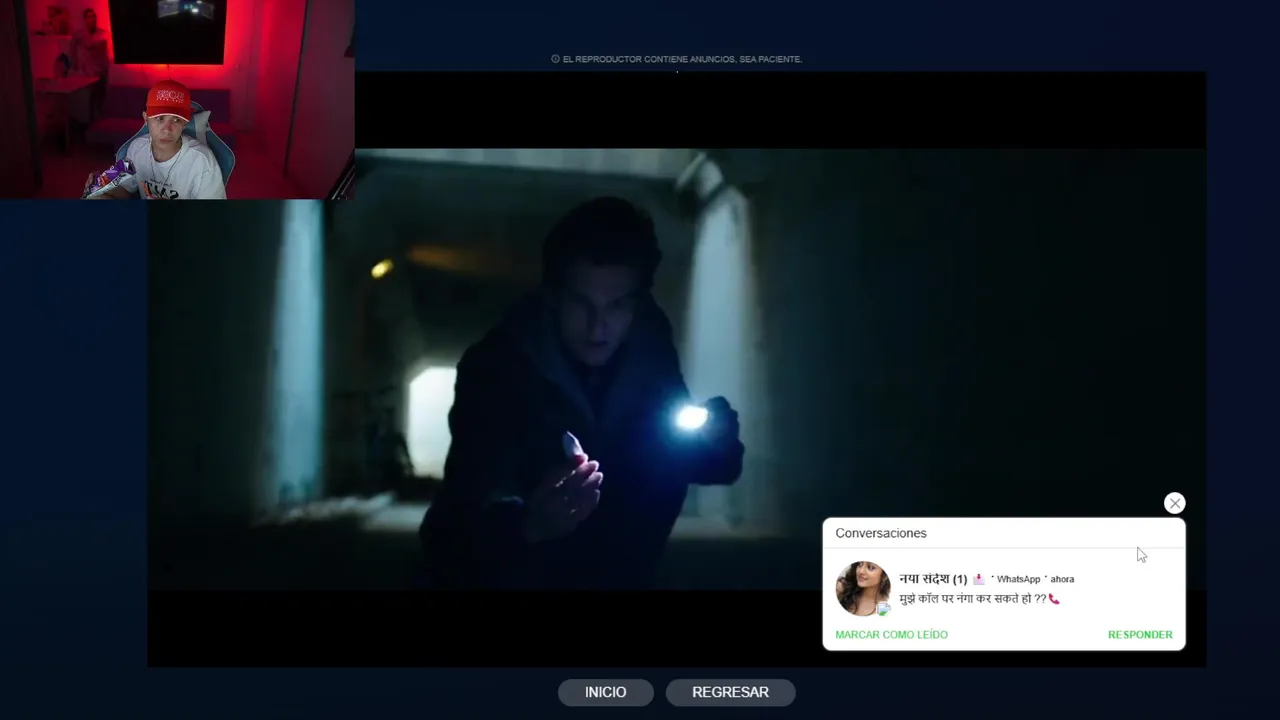
Task: Open the sender's profile picture thumbnail
Action: click(x=863, y=588)
